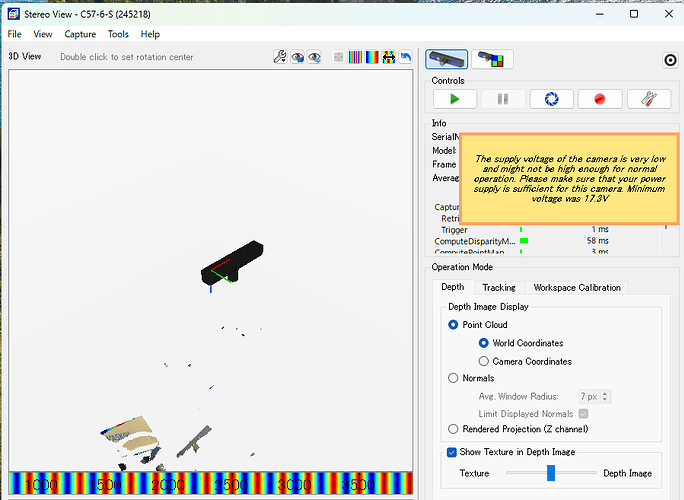The image size is (684, 500).
Task: Click the blue reset view arrow icon
Action: (x=406, y=57)
